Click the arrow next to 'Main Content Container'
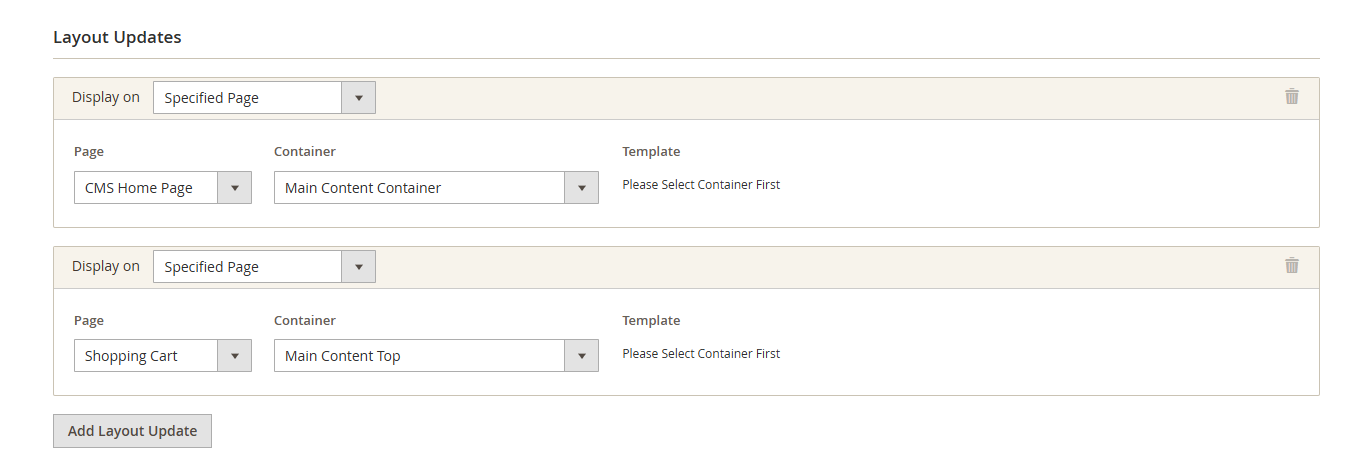 (x=581, y=188)
